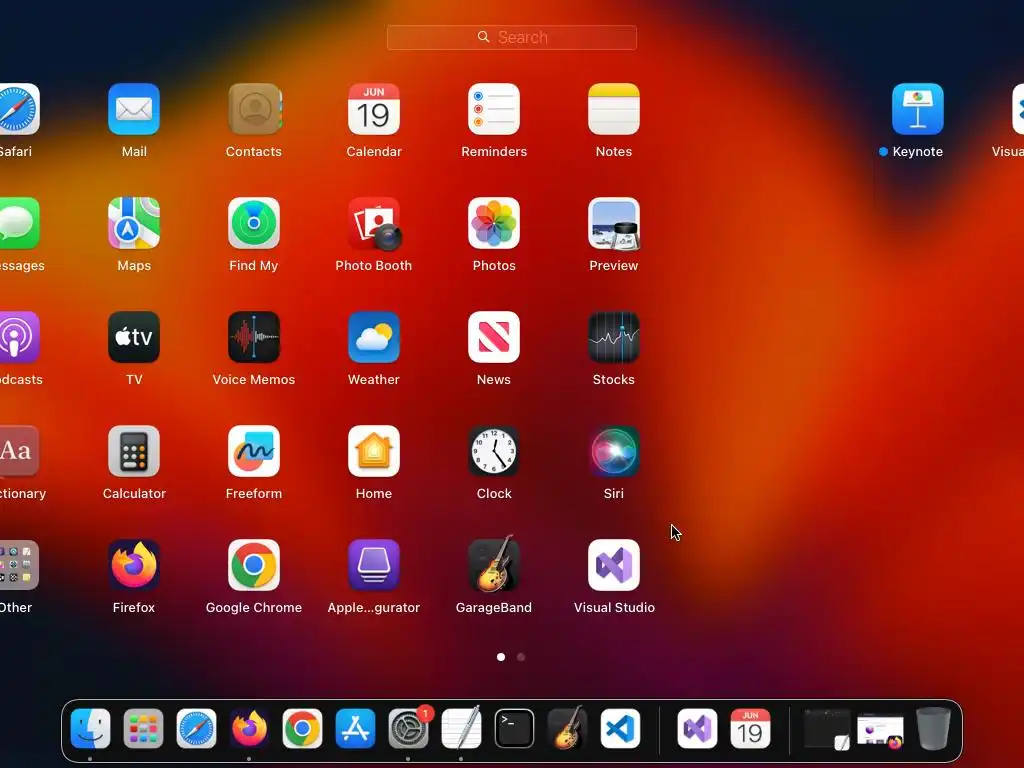Launch the Home app

(x=374, y=451)
